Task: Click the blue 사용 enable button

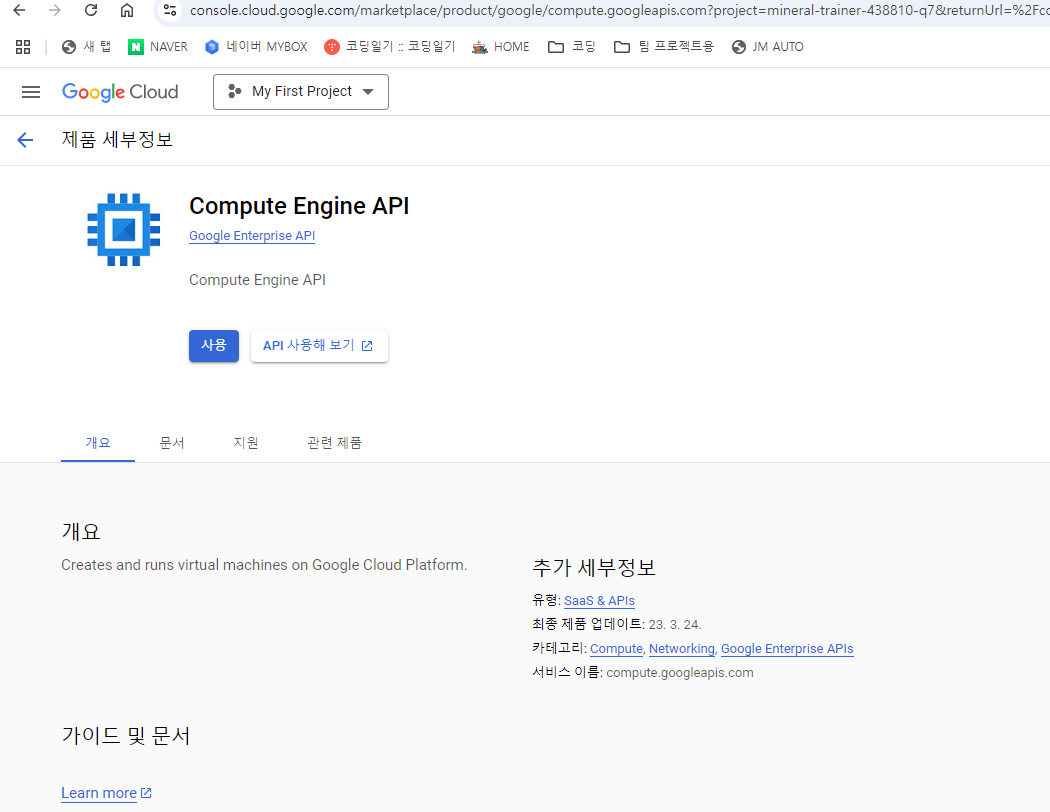Action: click(214, 345)
